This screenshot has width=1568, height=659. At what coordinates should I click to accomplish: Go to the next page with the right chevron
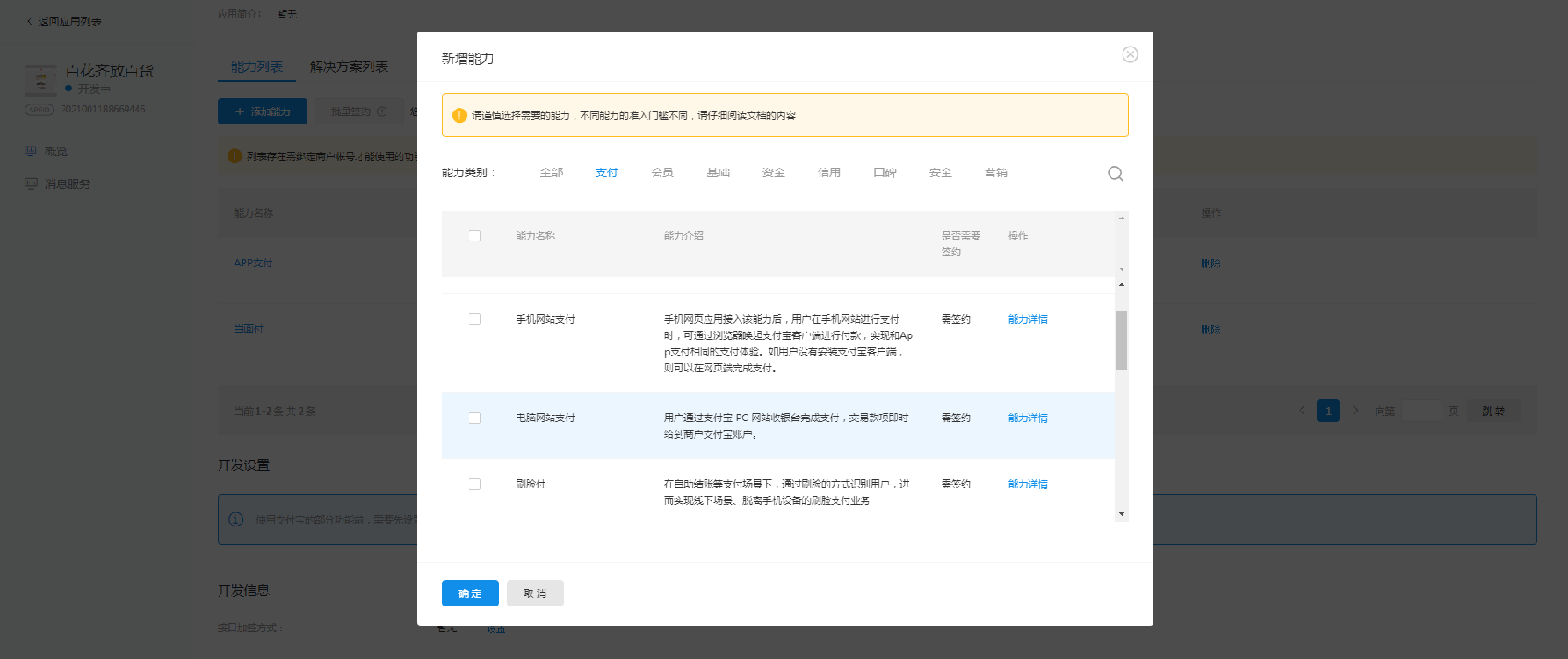(1356, 411)
